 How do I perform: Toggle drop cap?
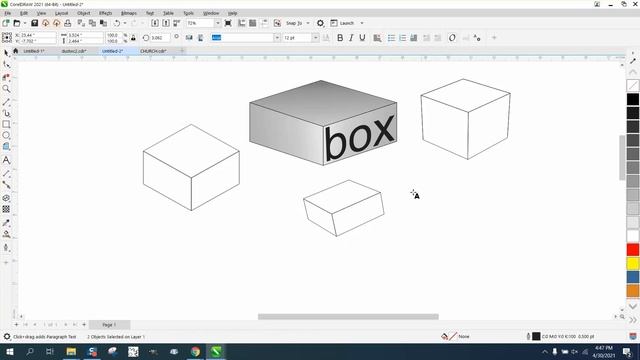pos(413,38)
